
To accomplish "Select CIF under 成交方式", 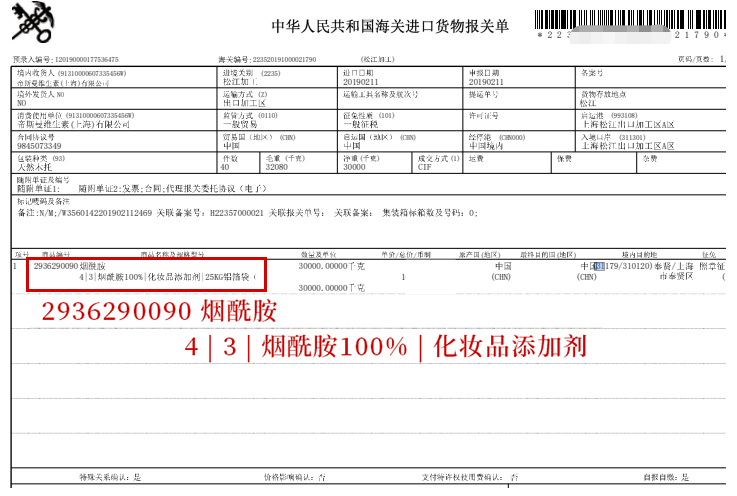I will point(424,167).
